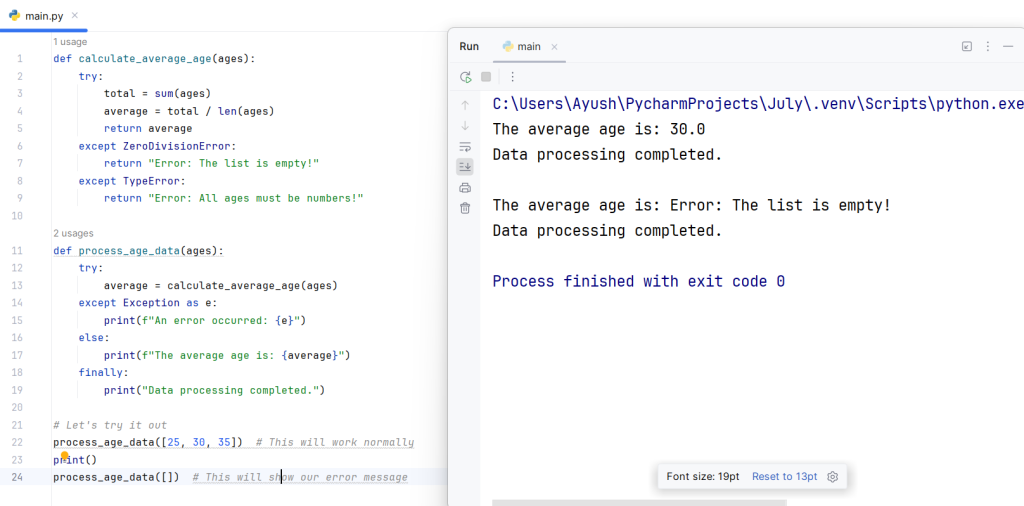The image size is (1024, 506).
Task: Click 'except TypeError:' on line 8
Action: coord(132,181)
